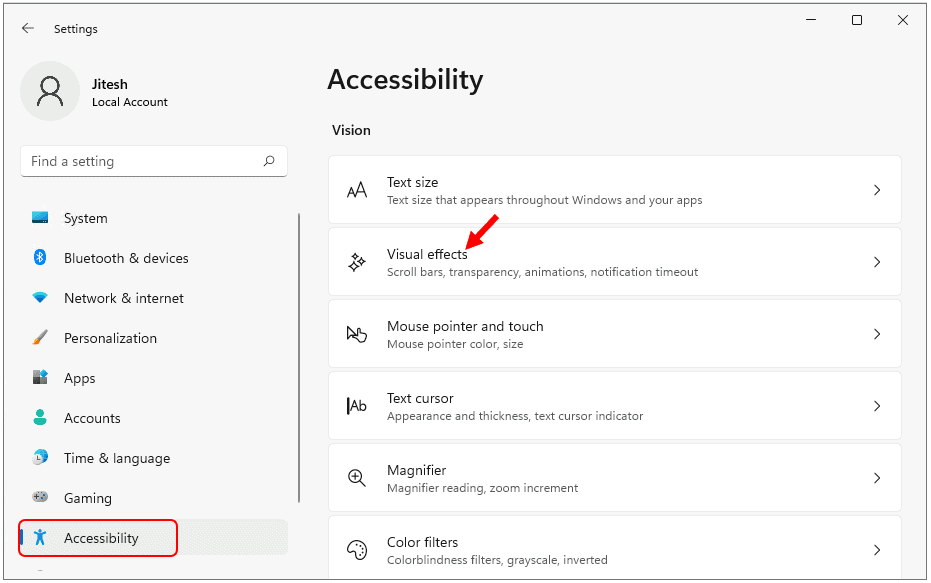The image size is (931, 583).
Task: Select System in the sidebar
Action: [154, 218]
